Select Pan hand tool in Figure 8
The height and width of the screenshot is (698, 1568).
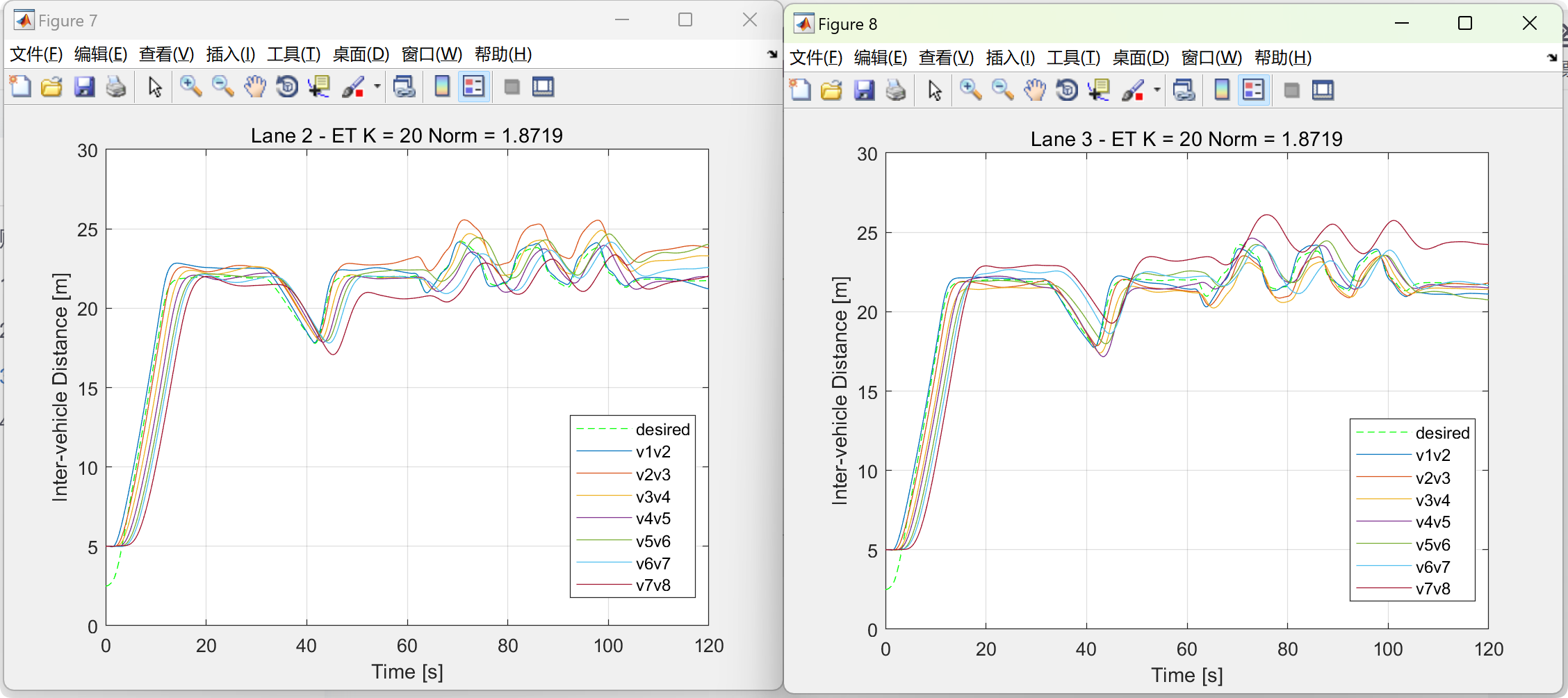pos(1035,90)
